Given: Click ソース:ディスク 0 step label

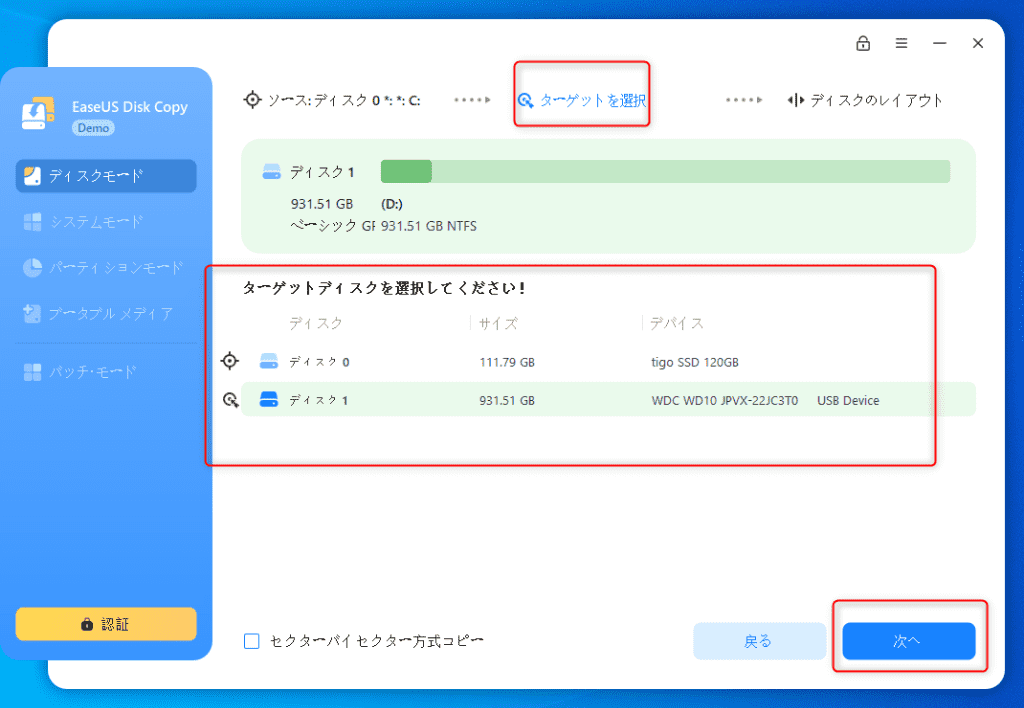Looking at the screenshot, I should tap(344, 101).
